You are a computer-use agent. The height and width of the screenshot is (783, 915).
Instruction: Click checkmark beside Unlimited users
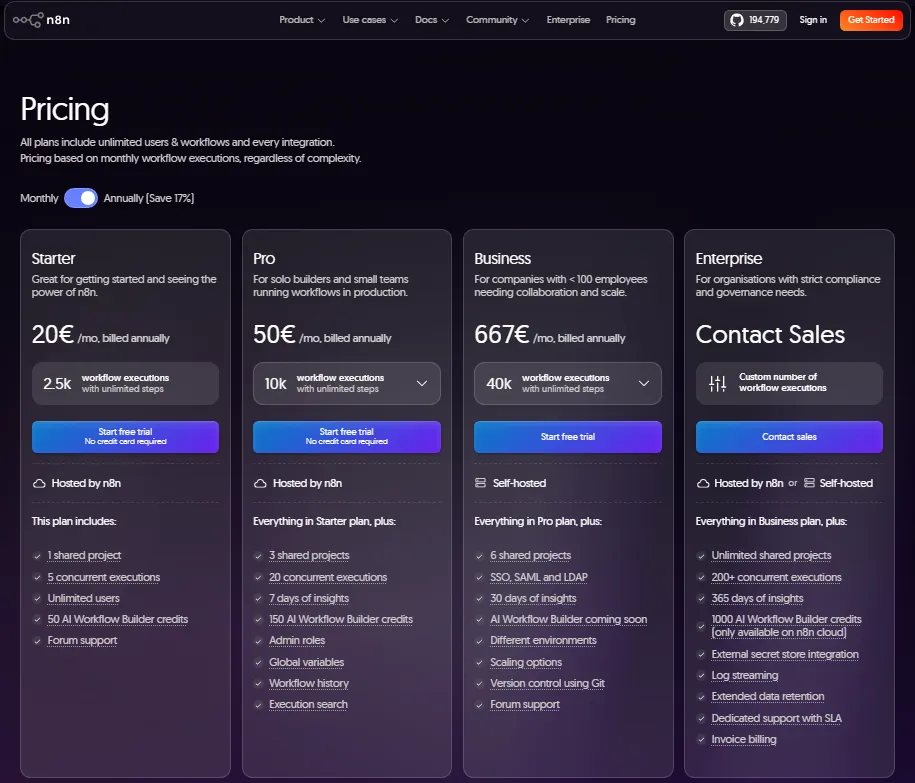click(37, 599)
